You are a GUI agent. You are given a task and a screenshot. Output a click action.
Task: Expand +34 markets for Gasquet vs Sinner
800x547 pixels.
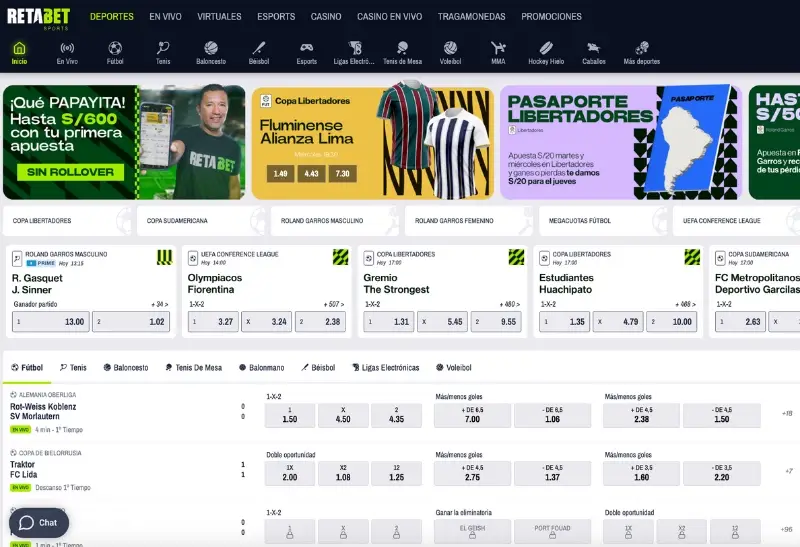coord(159,304)
